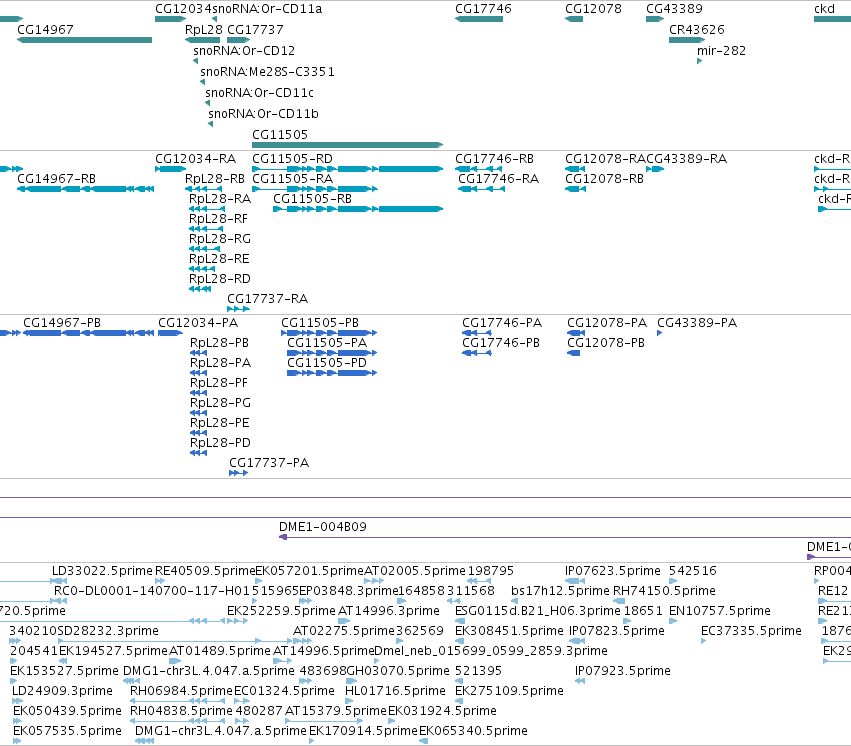Select the CG12078-PA protein feature
Screen dimensions: 851x746
(x=576, y=333)
